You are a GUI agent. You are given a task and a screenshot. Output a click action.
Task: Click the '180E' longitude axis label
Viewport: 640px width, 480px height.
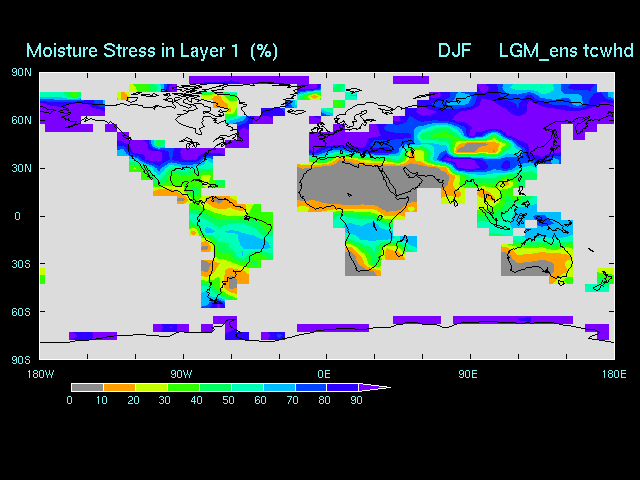click(613, 373)
